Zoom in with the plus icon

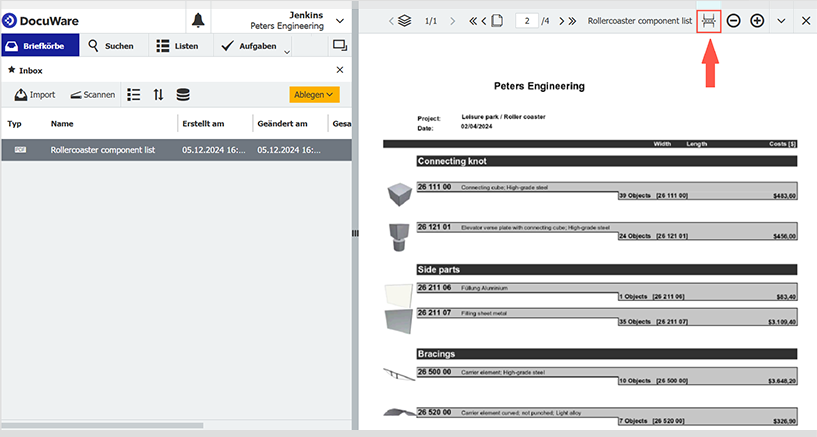tap(757, 20)
